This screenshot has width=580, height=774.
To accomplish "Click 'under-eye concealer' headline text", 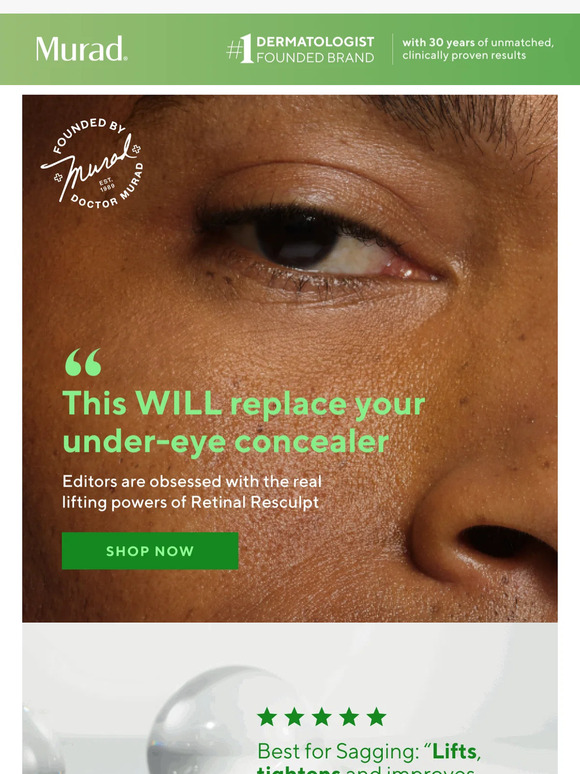I will (226, 442).
